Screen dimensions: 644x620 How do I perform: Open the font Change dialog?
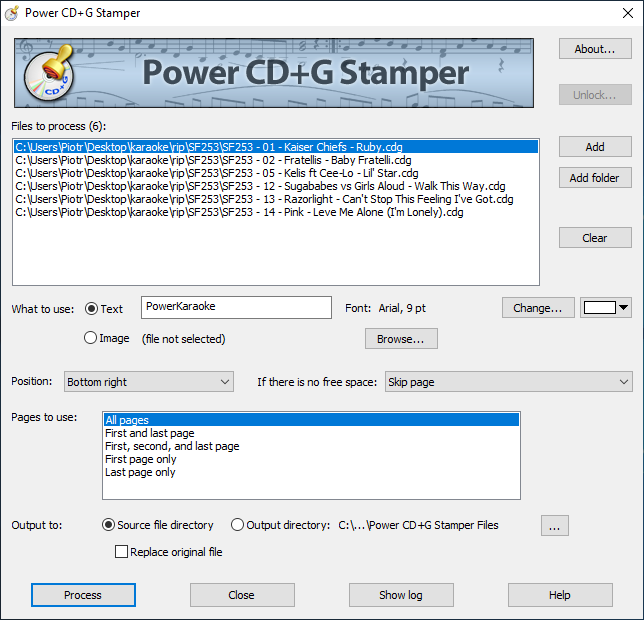(x=538, y=308)
